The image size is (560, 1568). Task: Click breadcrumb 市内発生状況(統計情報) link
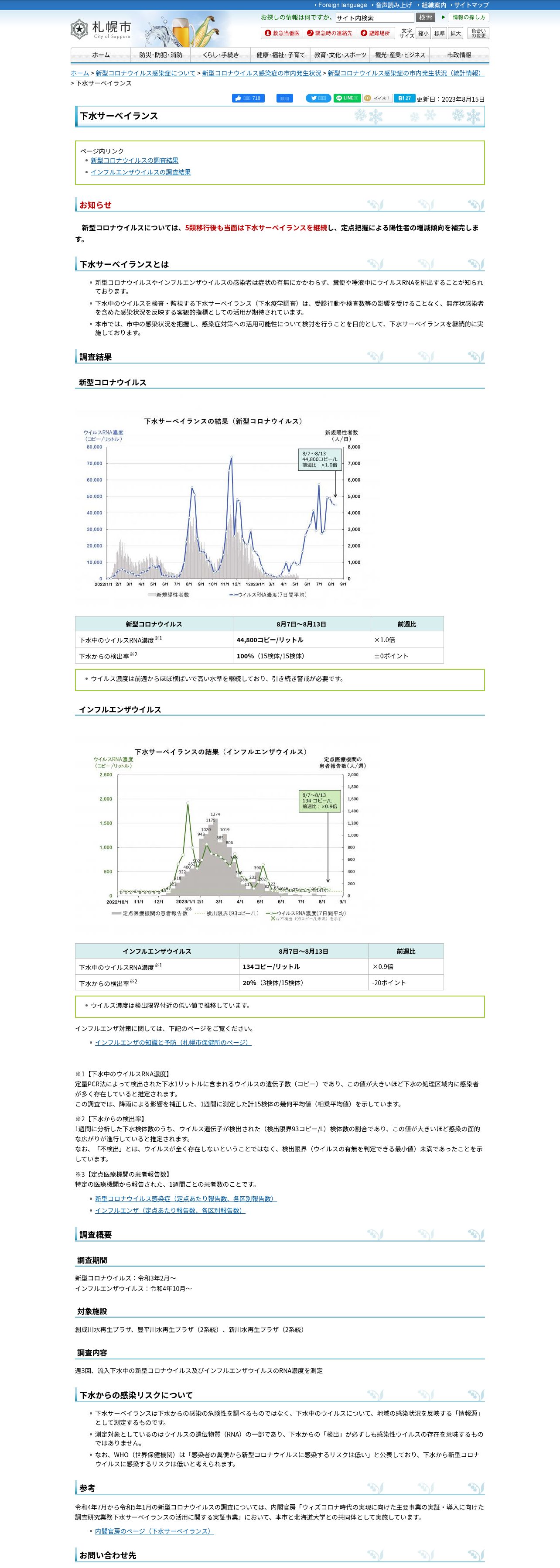click(x=406, y=73)
